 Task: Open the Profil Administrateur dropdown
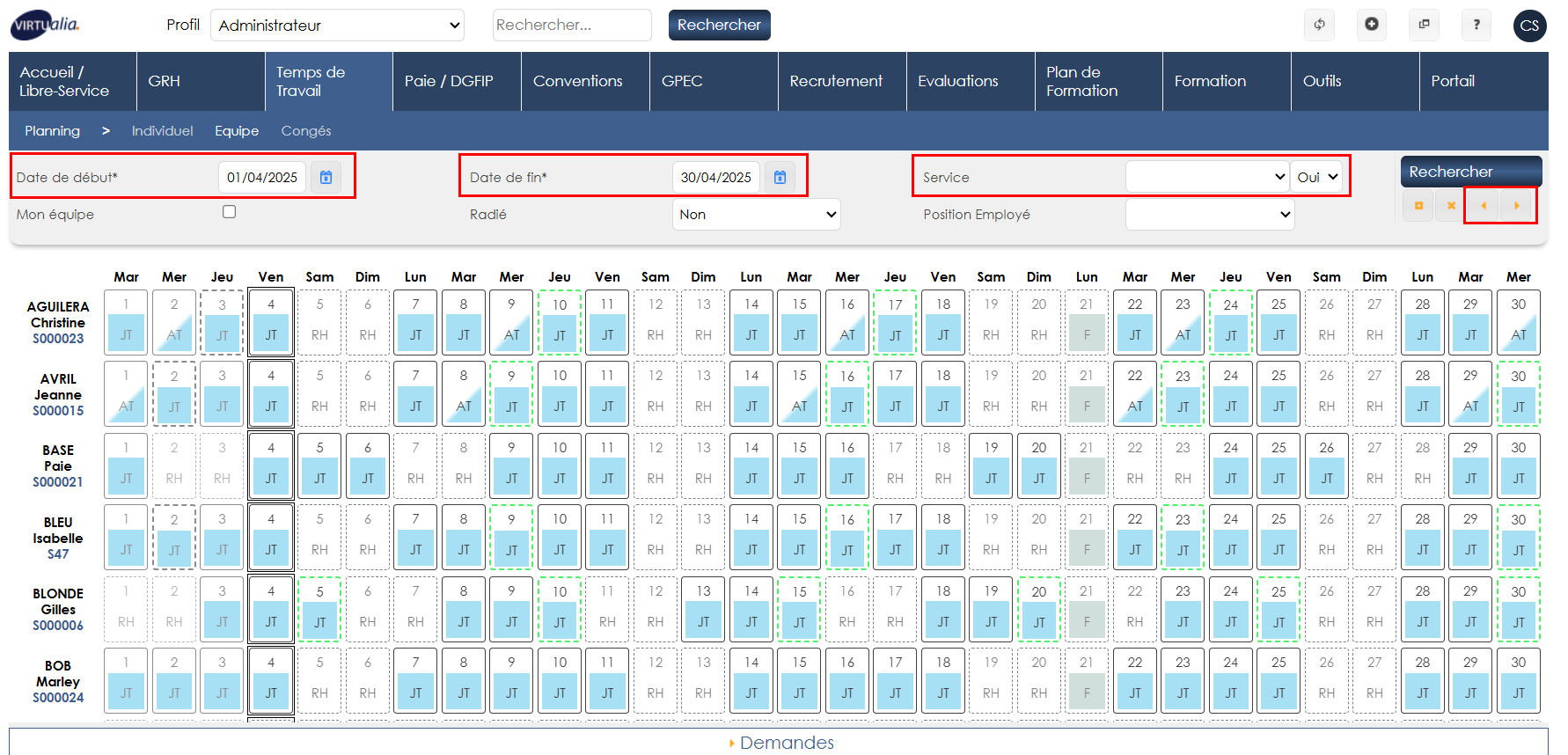[x=338, y=26]
